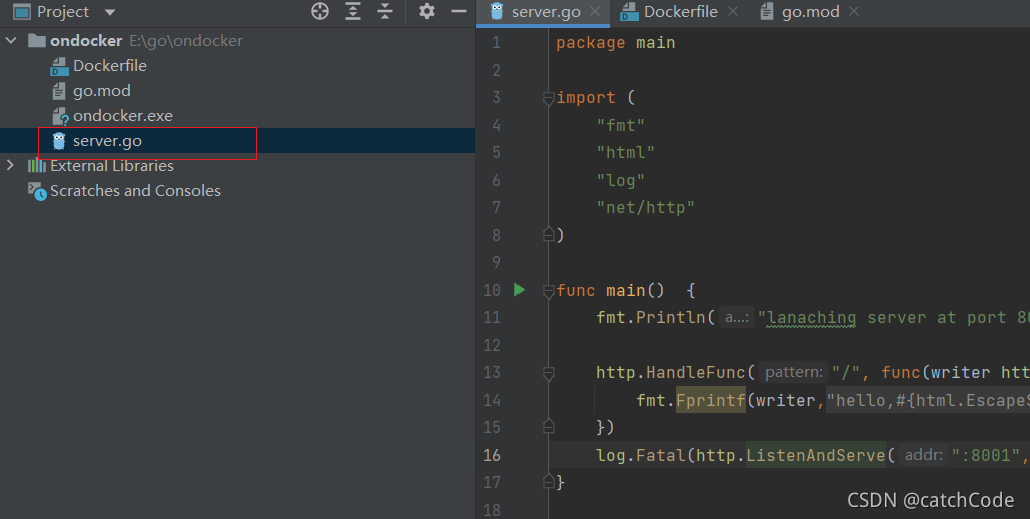Click the ondocker project folder name
Viewport: 1030px width, 519px height.
86,41
